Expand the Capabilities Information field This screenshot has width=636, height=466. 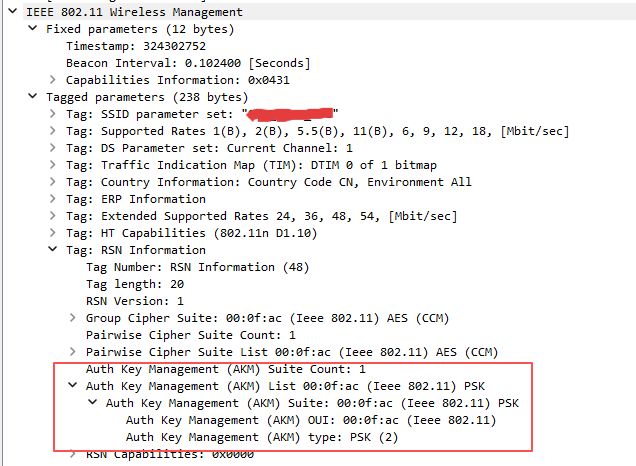point(53,80)
